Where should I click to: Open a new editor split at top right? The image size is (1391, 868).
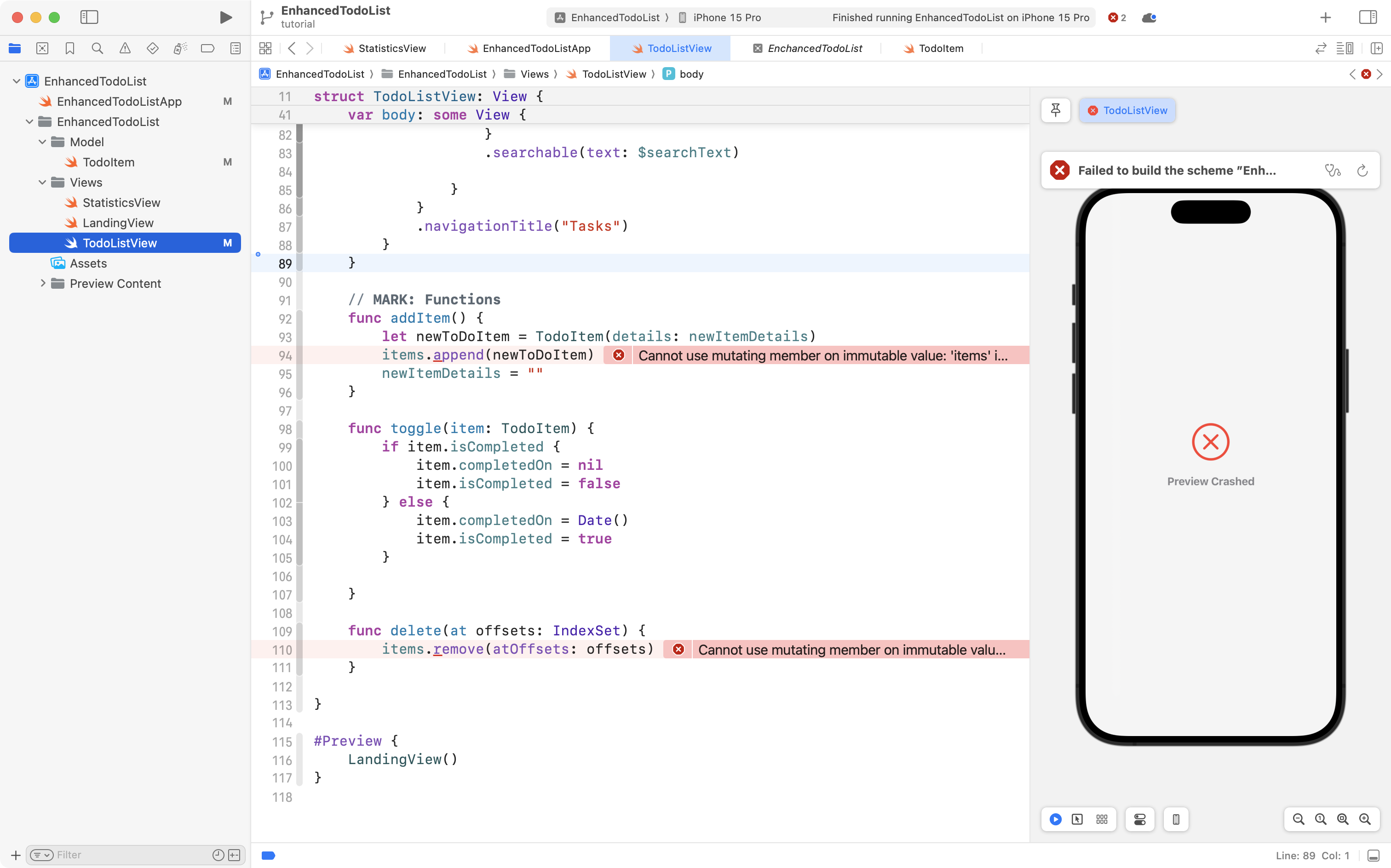(x=1377, y=48)
